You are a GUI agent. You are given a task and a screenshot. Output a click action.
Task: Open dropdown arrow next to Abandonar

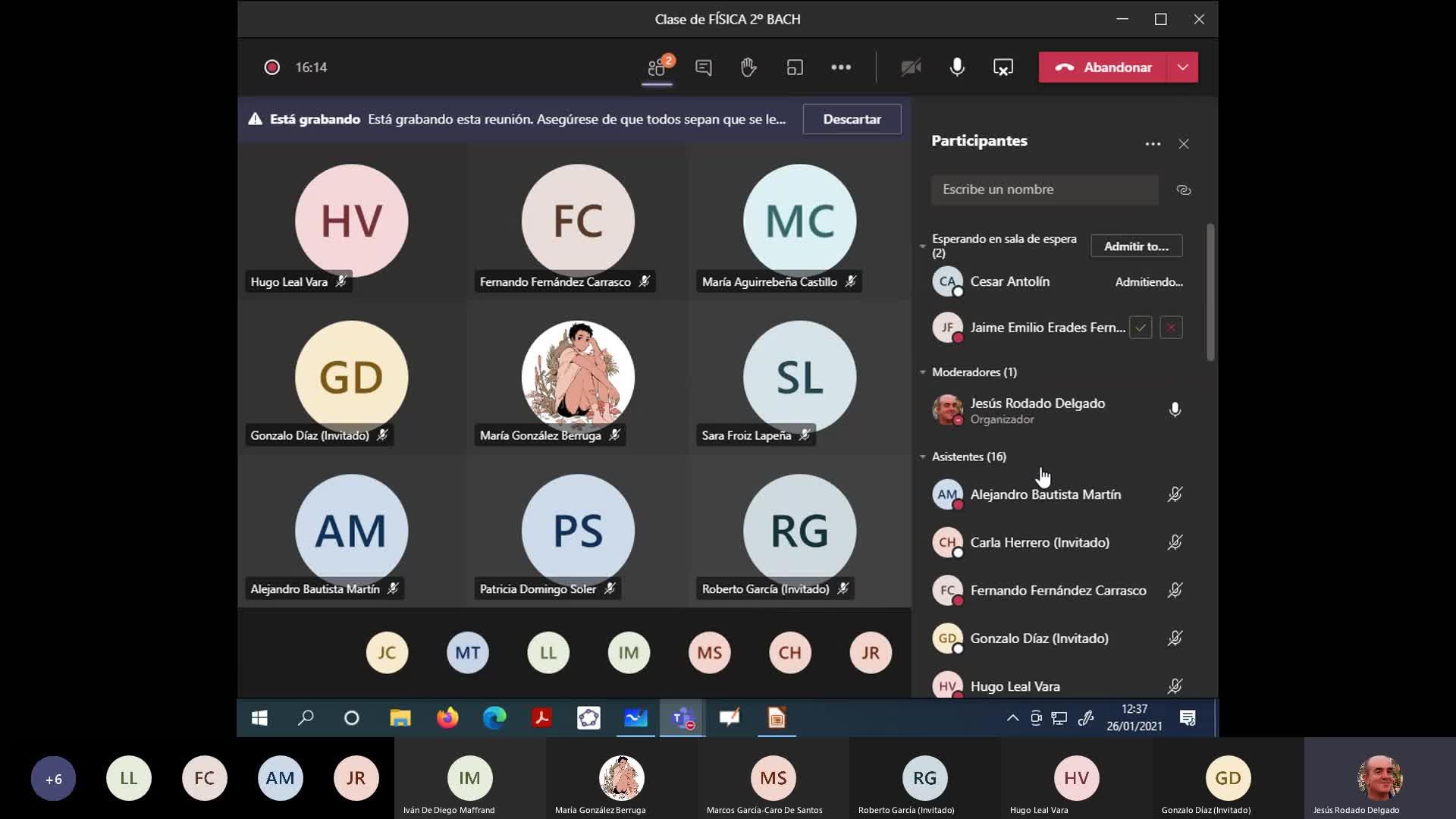[1182, 67]
